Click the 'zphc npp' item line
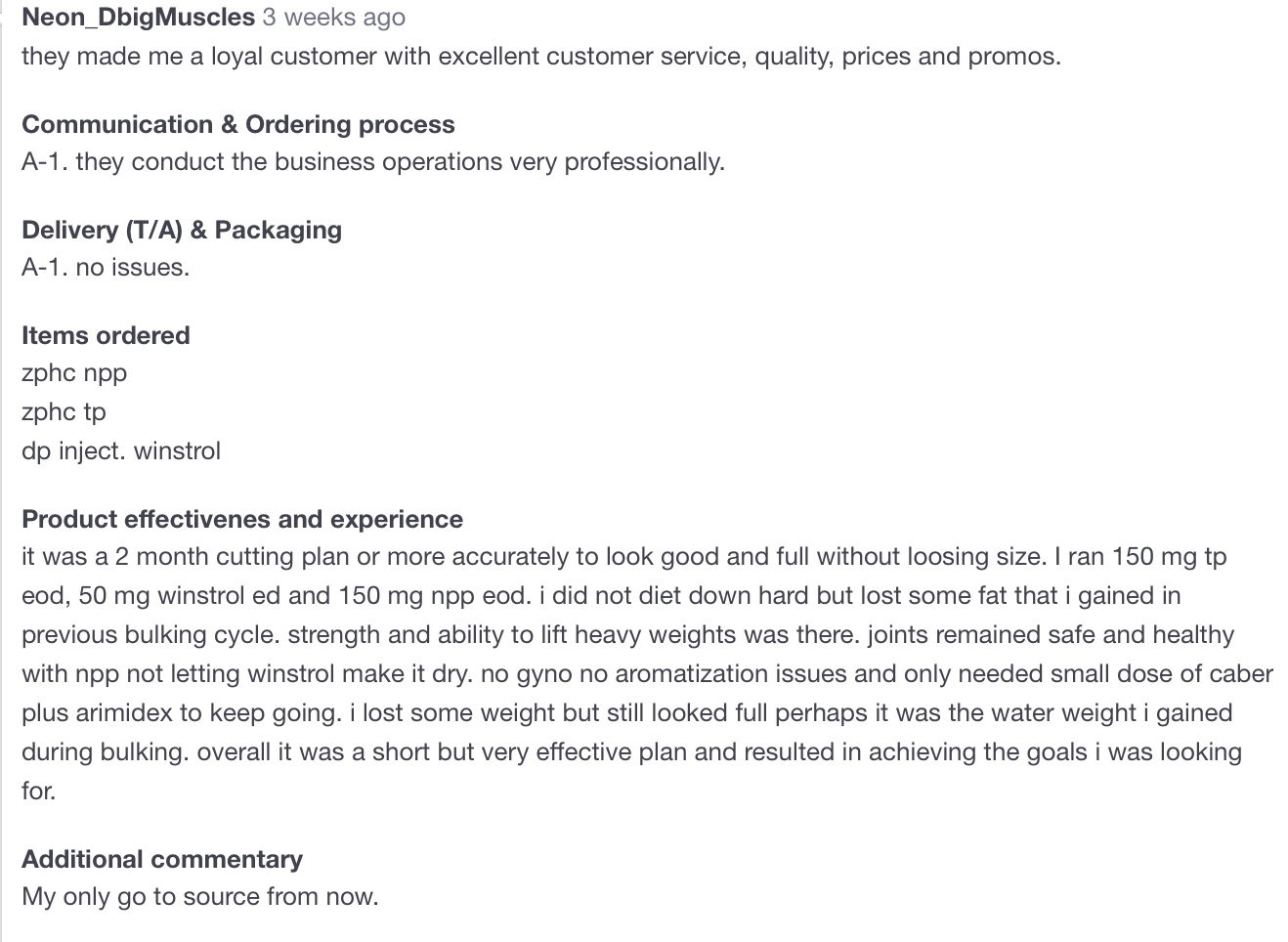The image size is (1288, 942). 74,373
